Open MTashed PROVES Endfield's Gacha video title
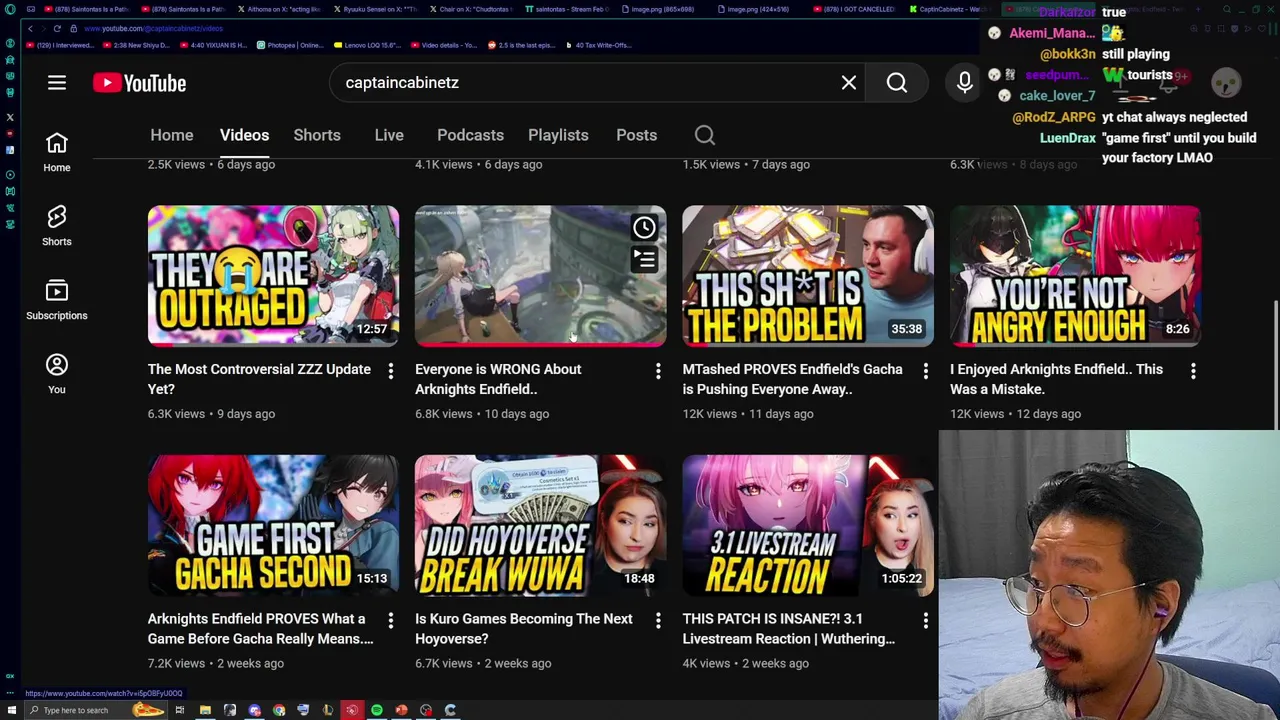 tap(792, 379)
